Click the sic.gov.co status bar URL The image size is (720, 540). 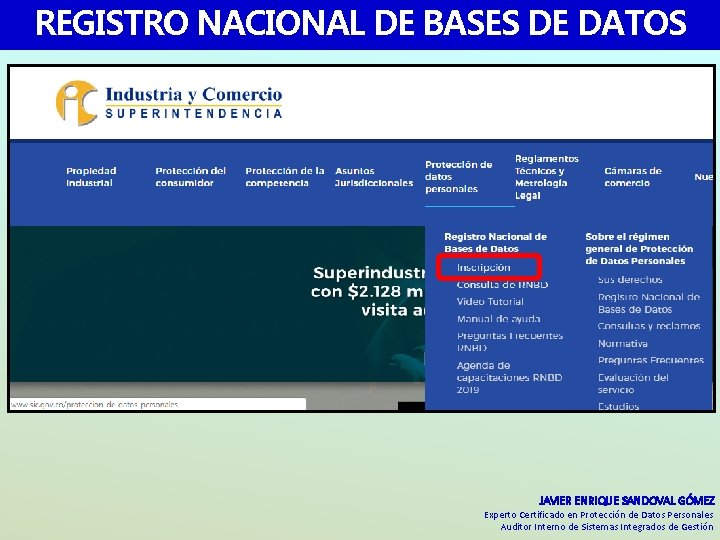click(94, 405)
